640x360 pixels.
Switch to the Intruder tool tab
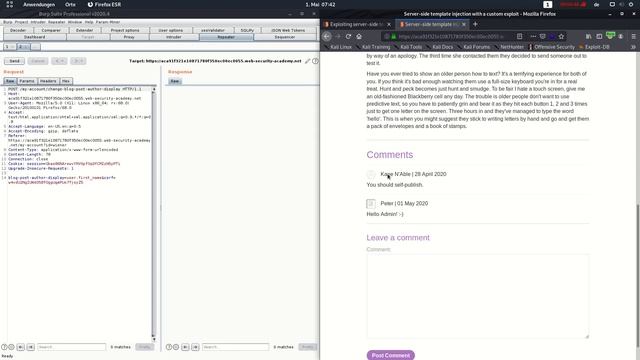coord(173,37)
